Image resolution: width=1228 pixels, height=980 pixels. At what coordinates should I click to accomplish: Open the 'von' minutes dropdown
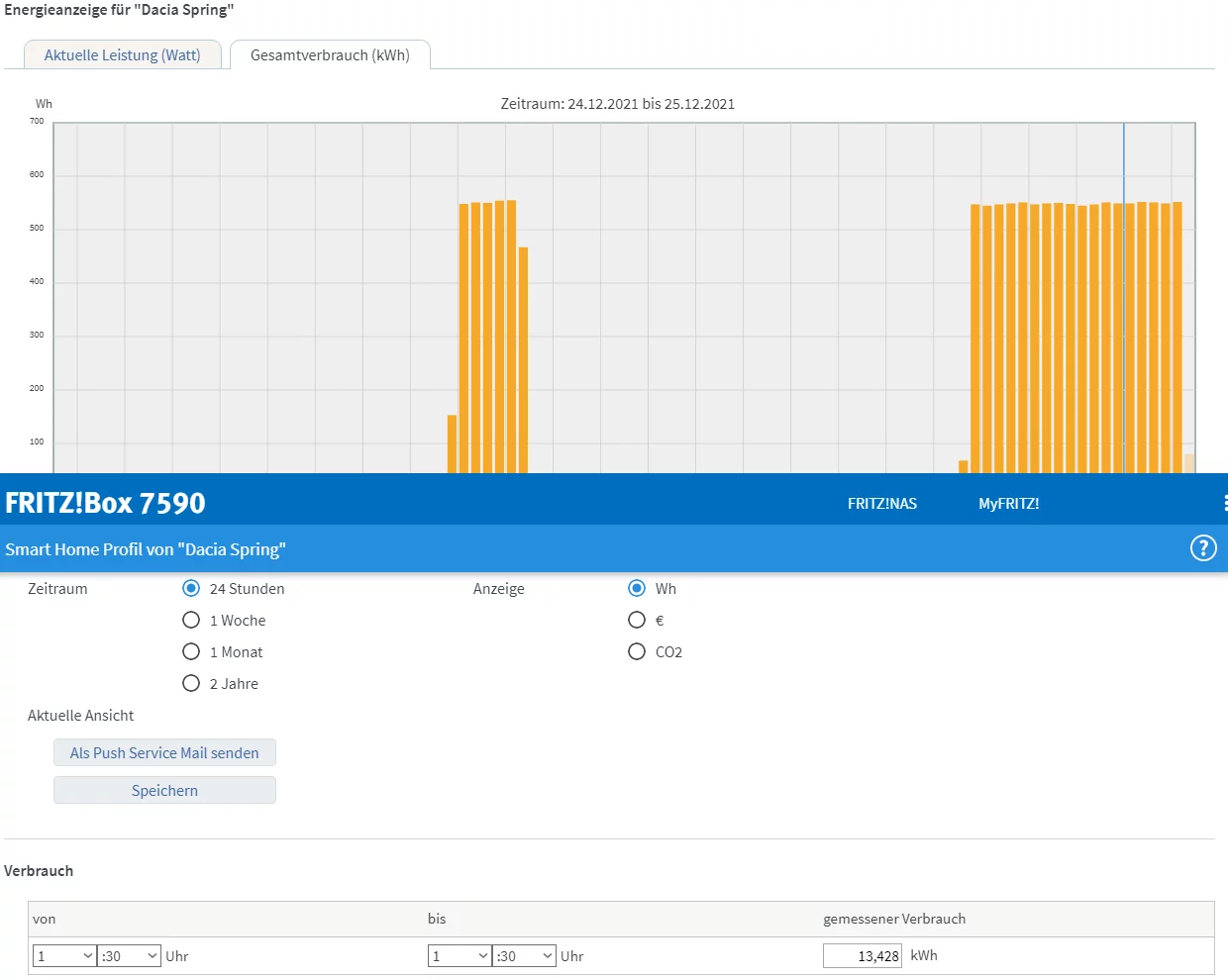tap(130, 956)
